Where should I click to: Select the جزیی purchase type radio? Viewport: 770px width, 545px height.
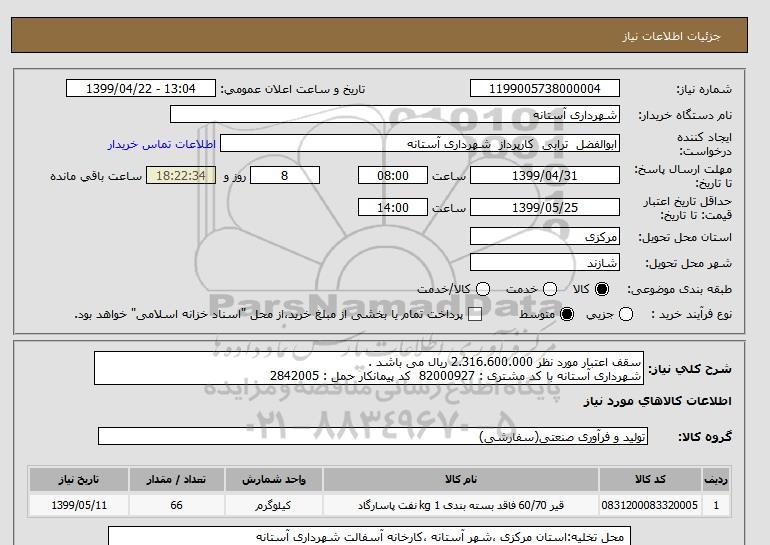pos(626,314)
